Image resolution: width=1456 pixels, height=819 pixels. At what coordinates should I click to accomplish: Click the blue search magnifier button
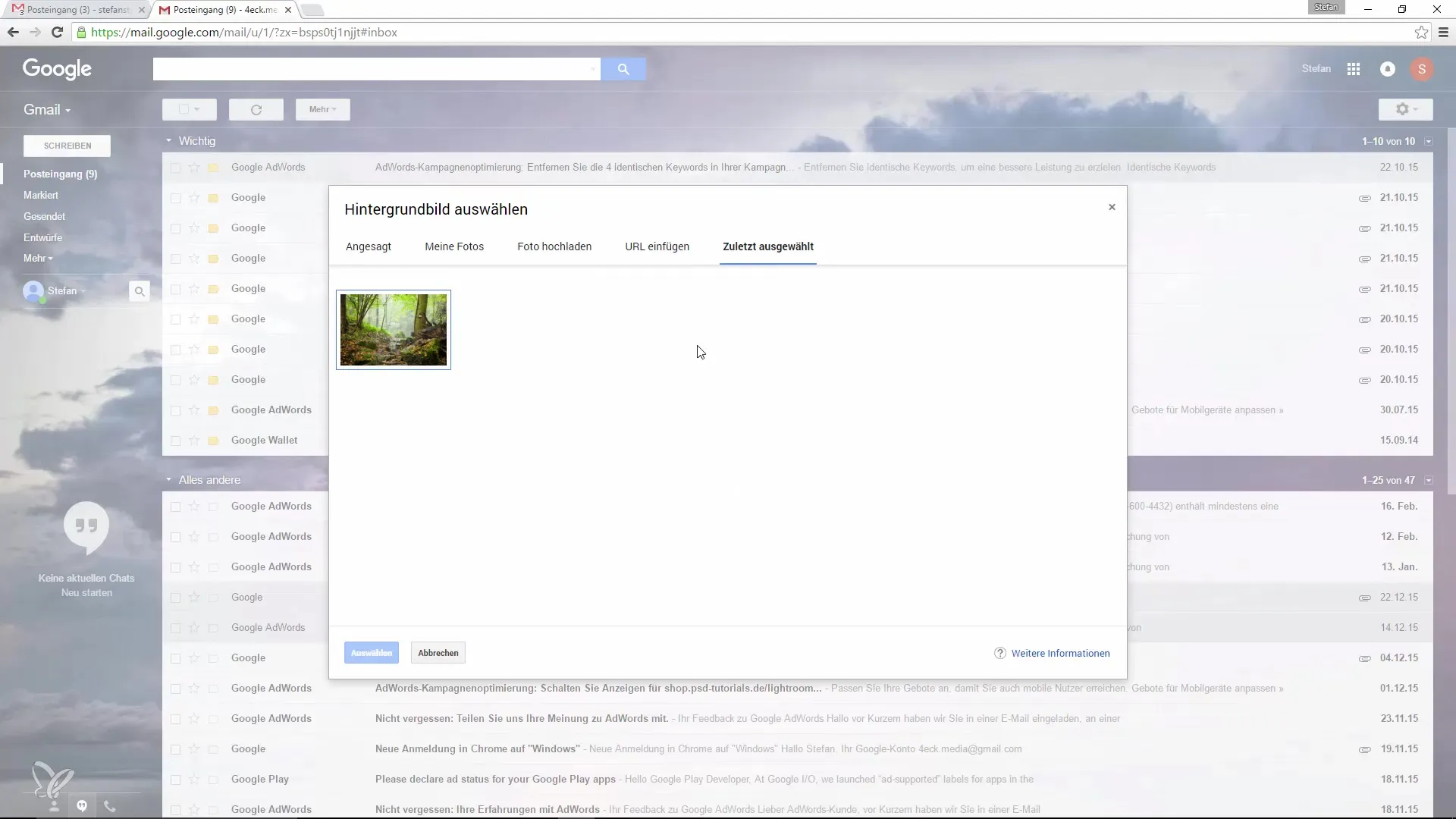click(x=623, y=69)
